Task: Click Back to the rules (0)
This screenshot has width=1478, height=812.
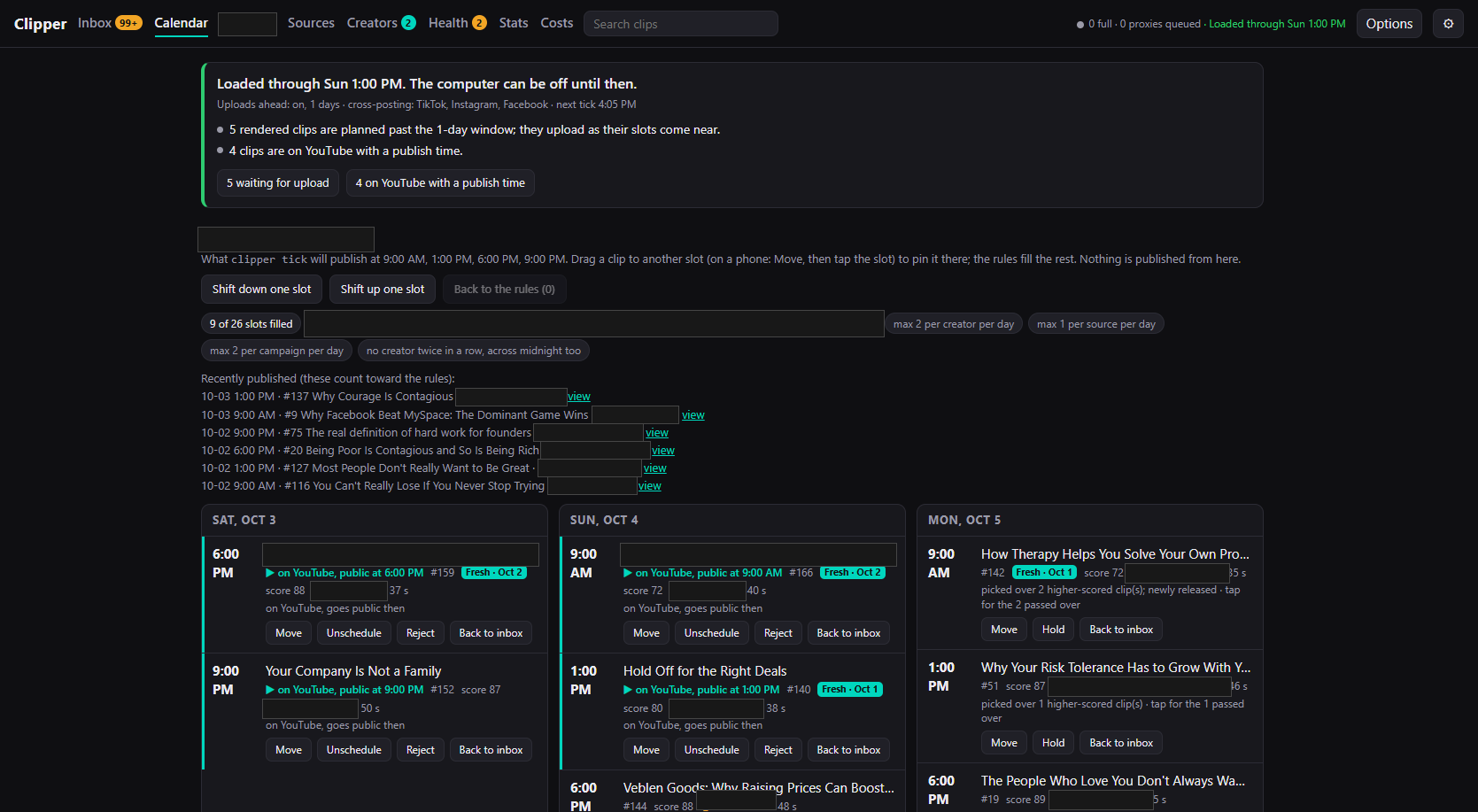Action: pos(505,289)
